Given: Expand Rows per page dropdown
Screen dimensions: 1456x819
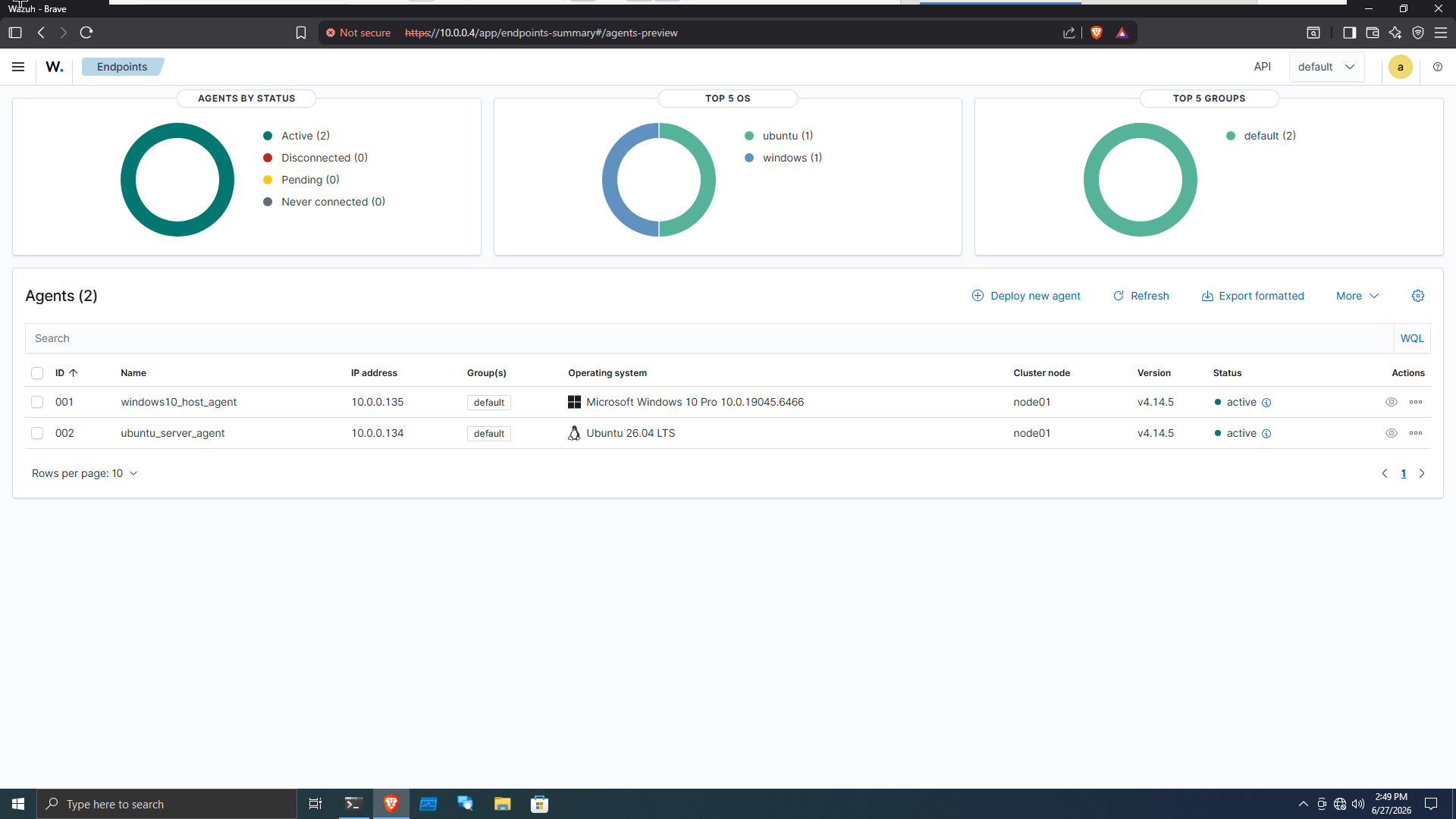Looking at the screenshot, I should click(x=85, y=473).
